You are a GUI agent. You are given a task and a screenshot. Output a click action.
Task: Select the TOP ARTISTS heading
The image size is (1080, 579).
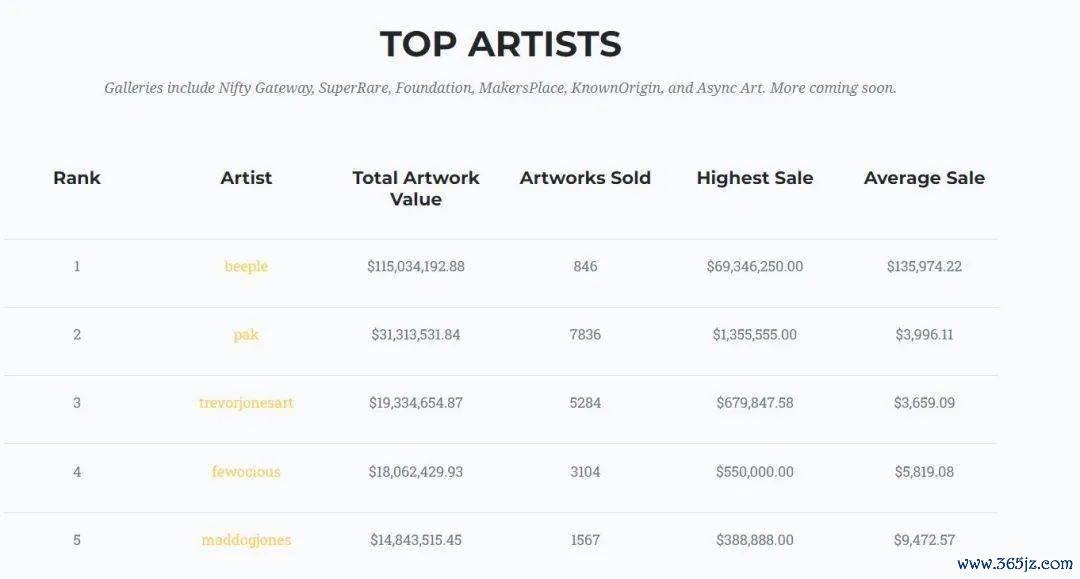[501, 44]
